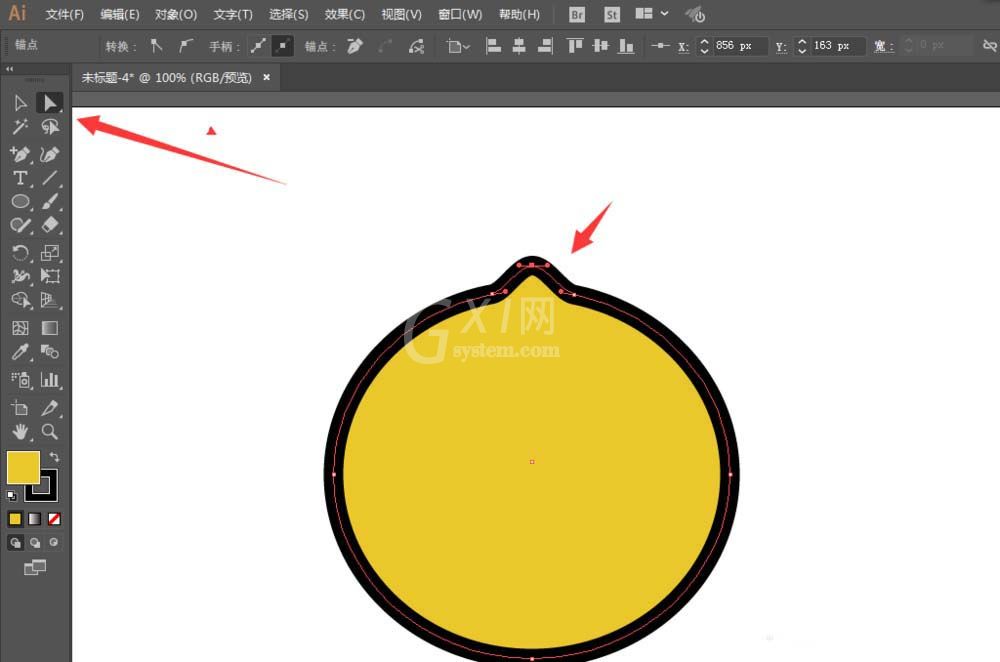
Task: Select the Width/Warp tool
Action: (20, 276)
